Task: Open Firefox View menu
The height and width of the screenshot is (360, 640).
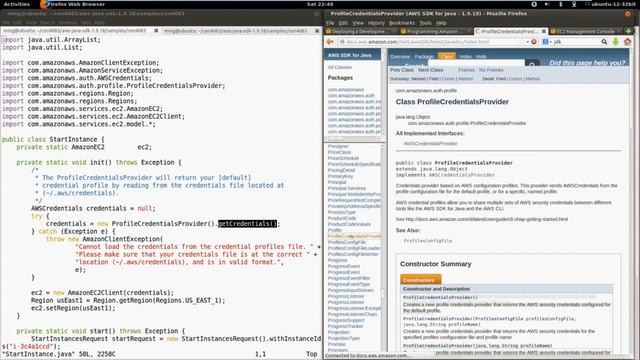Action: point(358,23)
